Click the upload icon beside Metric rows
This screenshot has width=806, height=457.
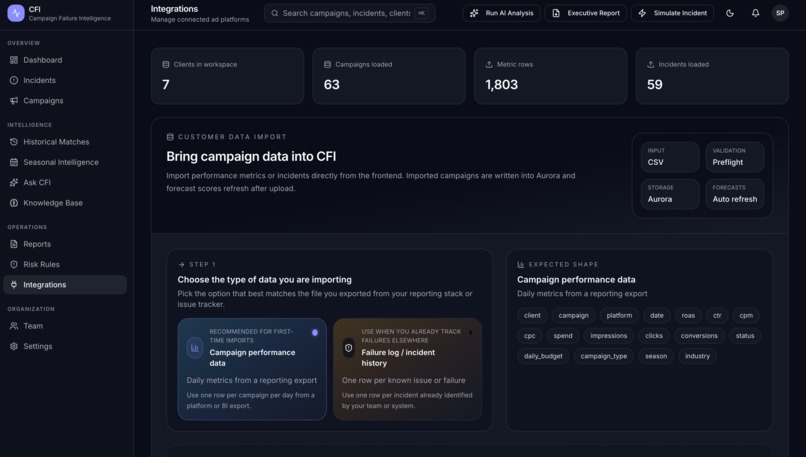[x=489, y=65]
